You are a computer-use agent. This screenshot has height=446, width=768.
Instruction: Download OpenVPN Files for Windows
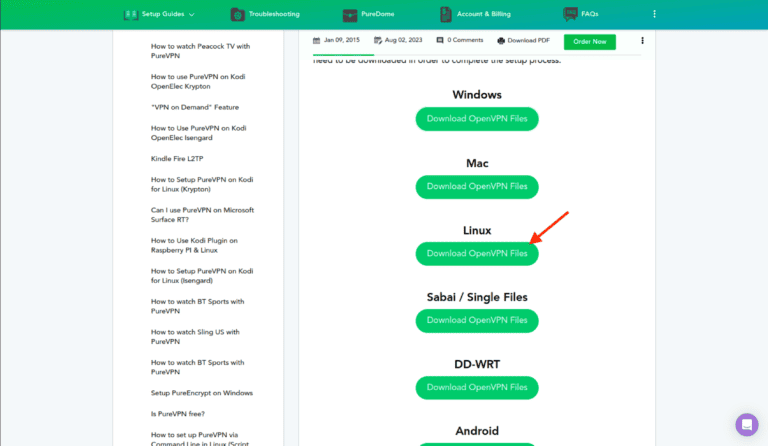pyautogui.click(x=477, y=119)
